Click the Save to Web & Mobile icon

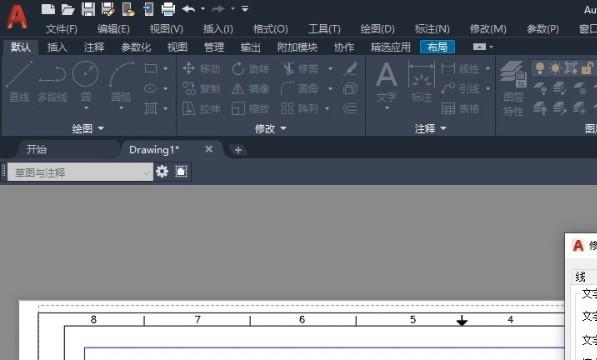pos(148,9)
